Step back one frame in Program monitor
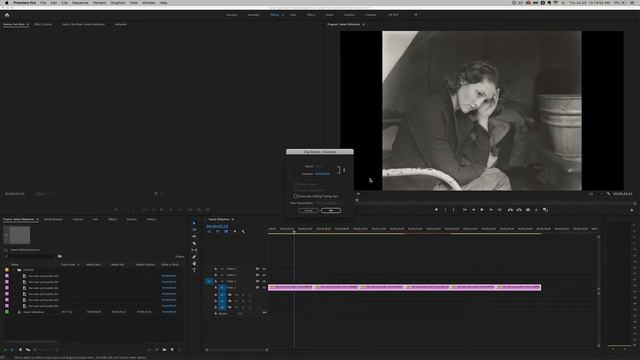The width and height of the screenshot is (640, 360). click(x=473, y=210)
